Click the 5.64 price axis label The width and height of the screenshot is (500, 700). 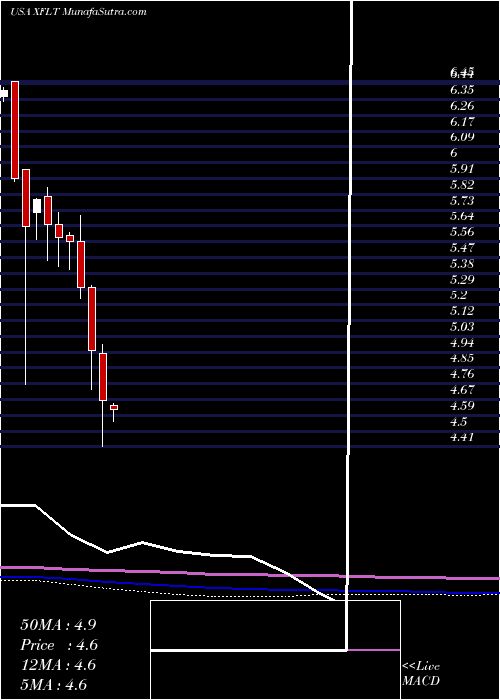click(462, 216)
